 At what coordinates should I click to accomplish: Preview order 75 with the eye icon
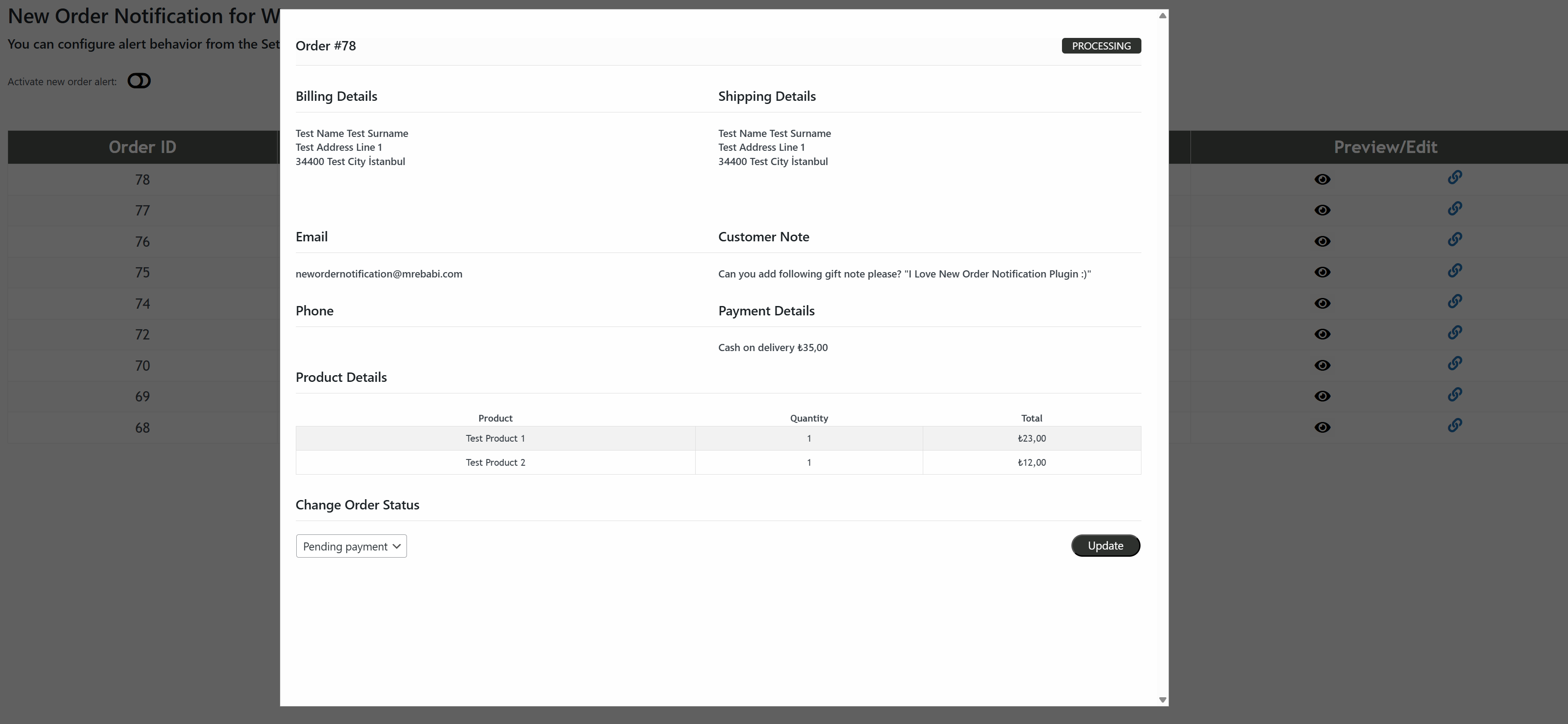(x=1323, y=273)
